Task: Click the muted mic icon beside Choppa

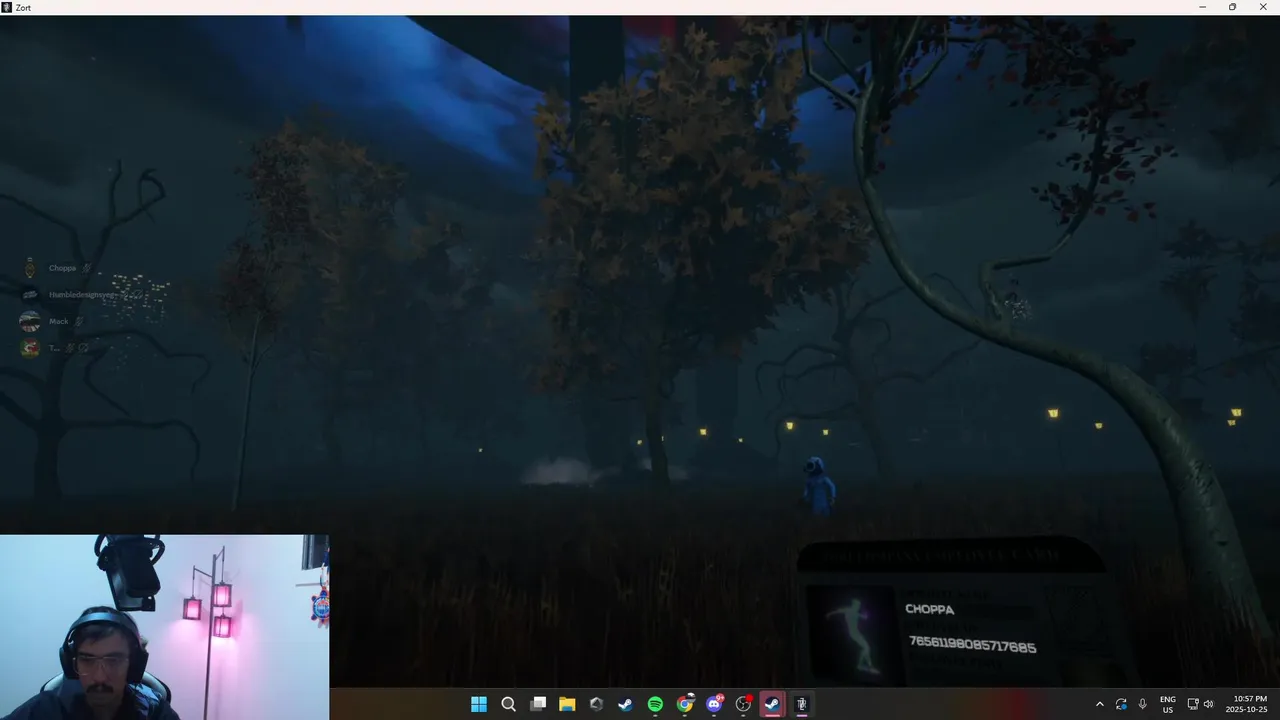Action: 87,268
